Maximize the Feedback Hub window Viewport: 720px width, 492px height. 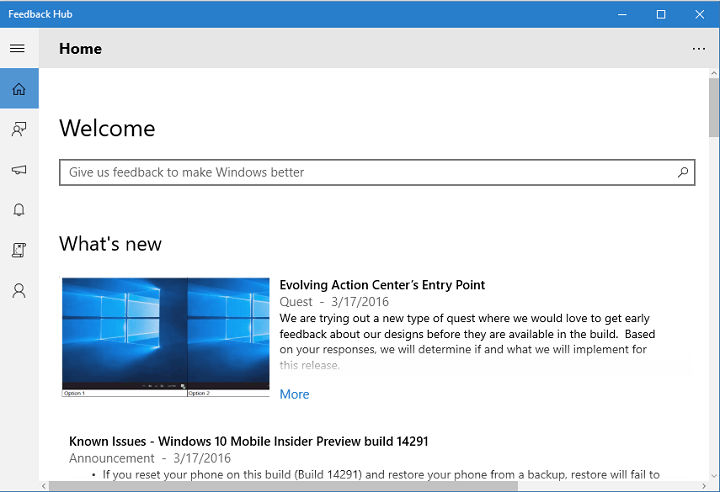click(x=661, y=14)
